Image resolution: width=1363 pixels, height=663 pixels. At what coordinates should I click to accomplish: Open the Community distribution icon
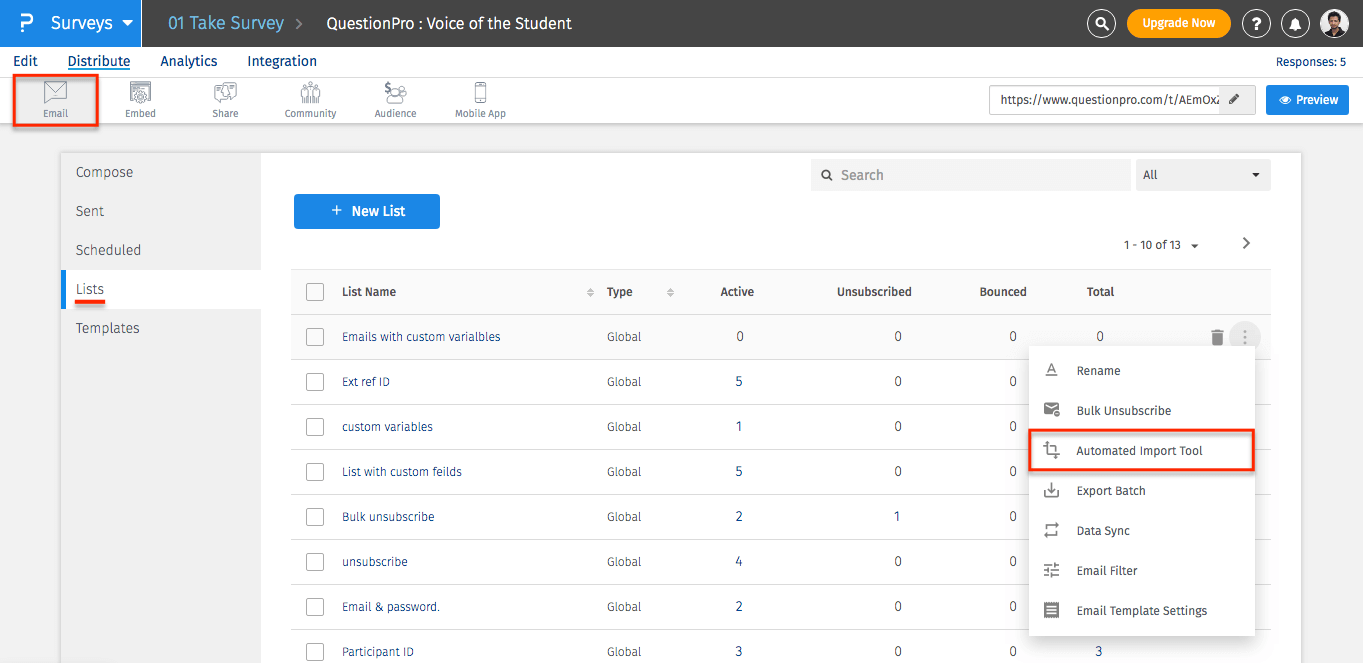310,99
